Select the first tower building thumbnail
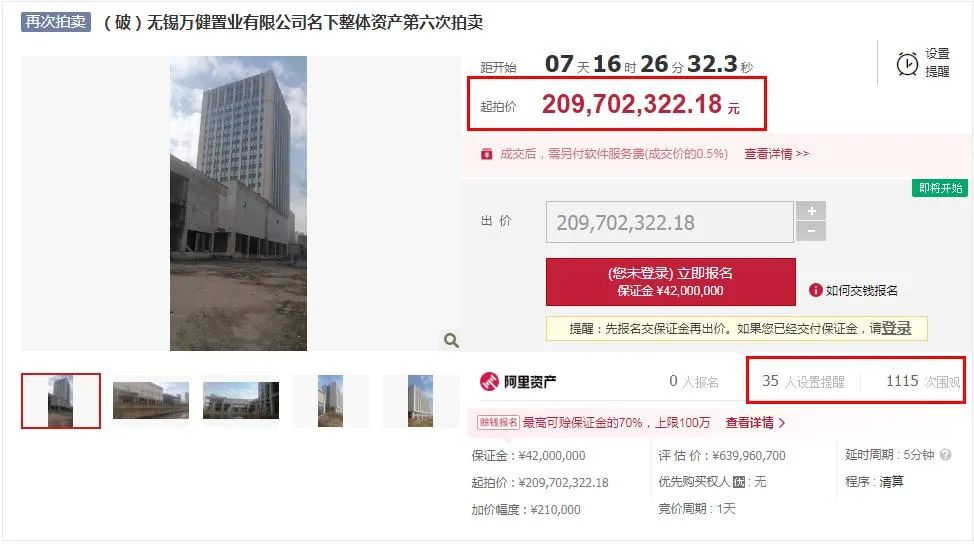 pos(61,401)
